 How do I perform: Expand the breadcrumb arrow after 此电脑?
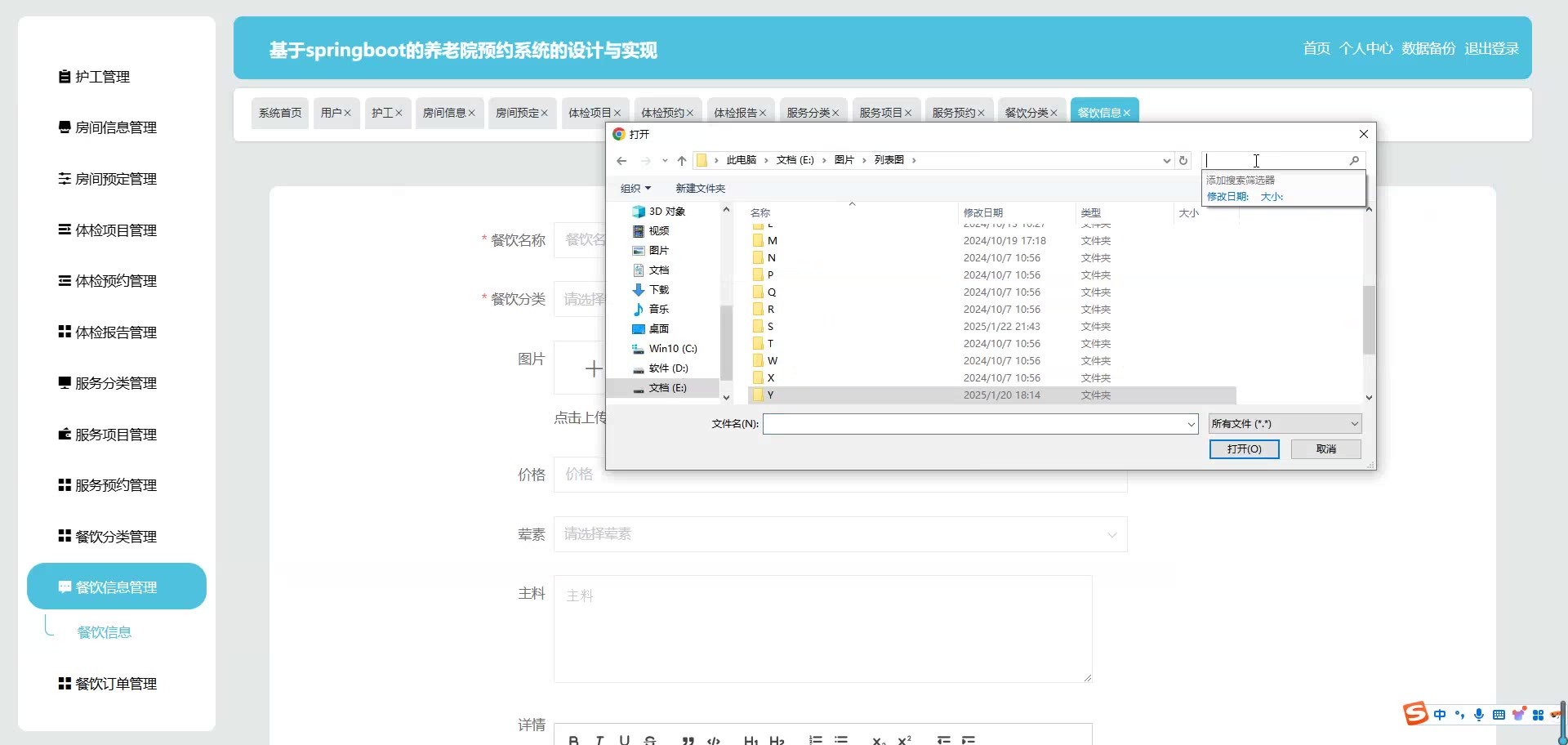click(766, 161)
